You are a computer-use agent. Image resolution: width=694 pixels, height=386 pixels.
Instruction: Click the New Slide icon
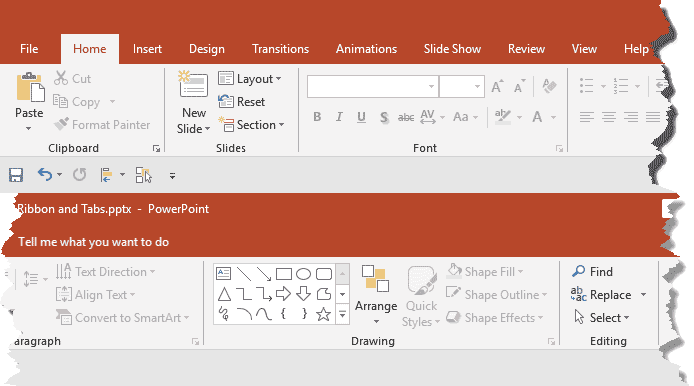click(x=193, y=85)
